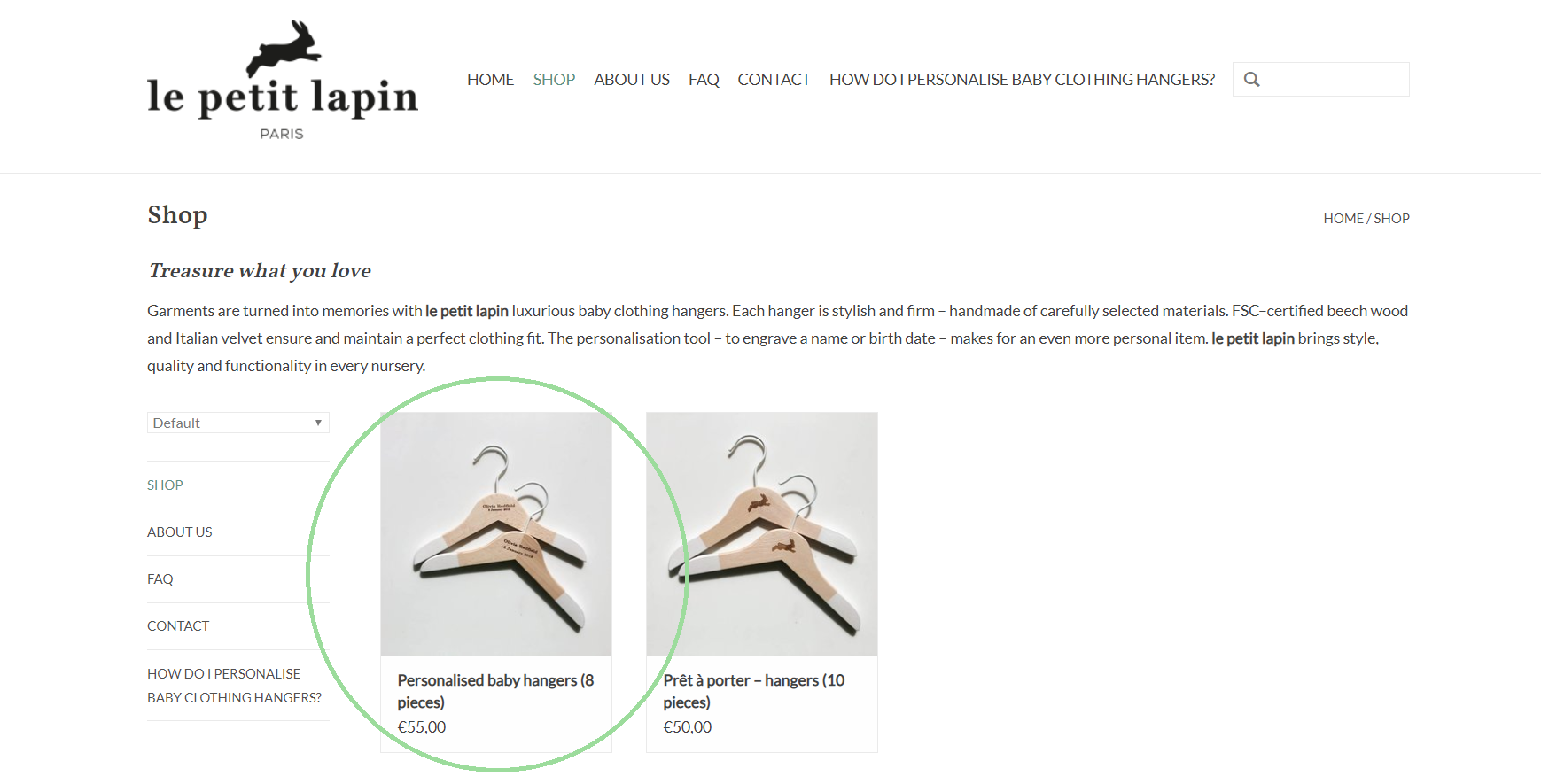Open top menu personalise hangers link
1541x784 pixels.
(x=1022, y=80)
